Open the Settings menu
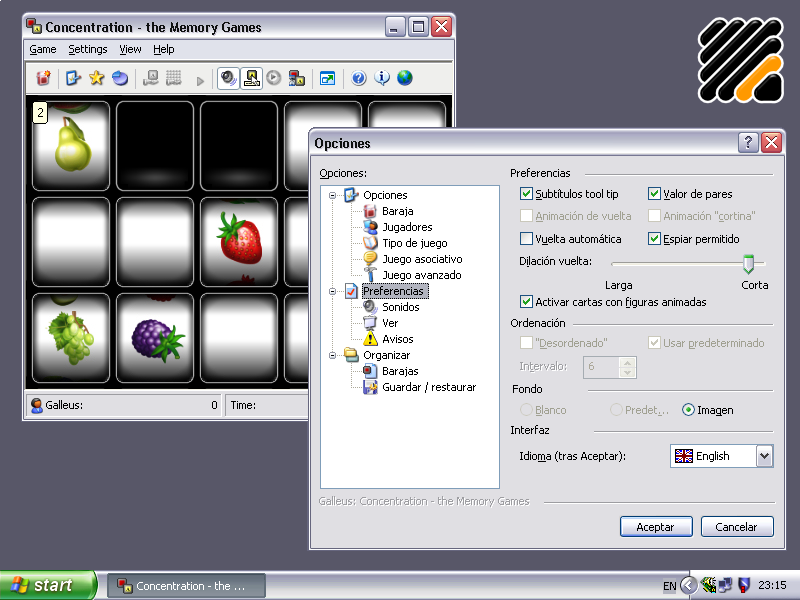 coord(88,49)
